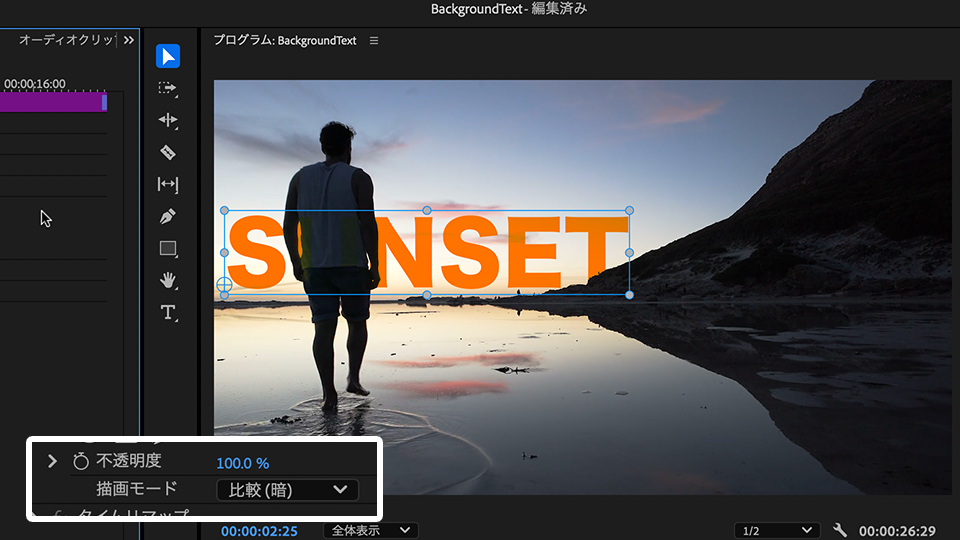Click the 00:00:02:25 playhead timecode
Screen dimensions: 960x540
259,531
